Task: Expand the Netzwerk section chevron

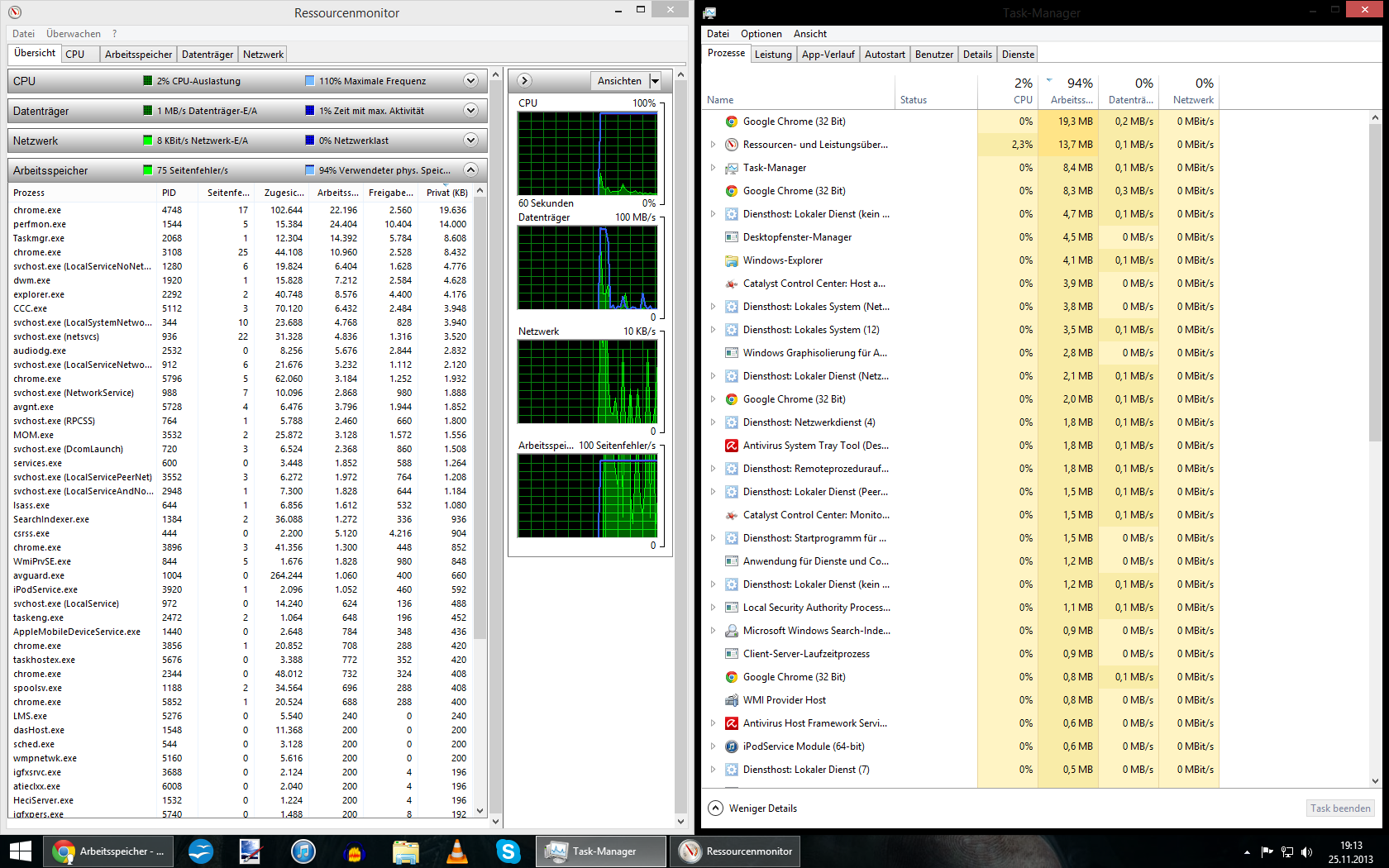Action: pyautogui.click(x=470, y=141)
